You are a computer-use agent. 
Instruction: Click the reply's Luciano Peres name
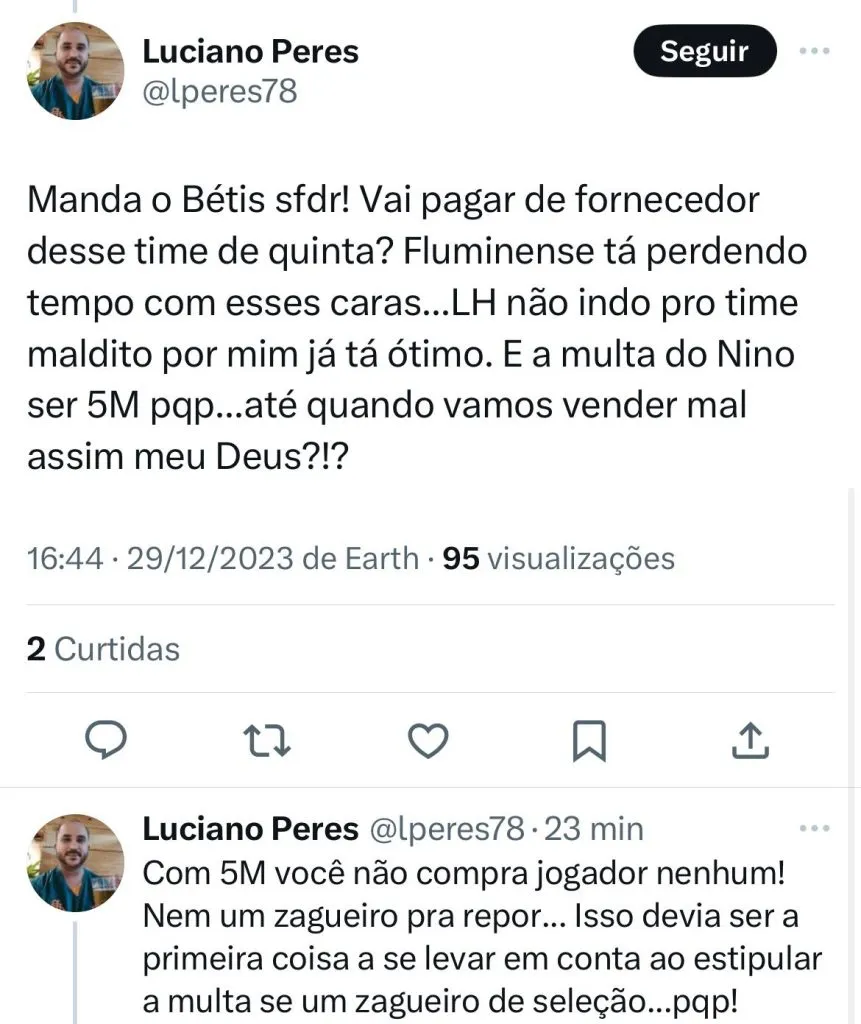[x=250, y=829]
